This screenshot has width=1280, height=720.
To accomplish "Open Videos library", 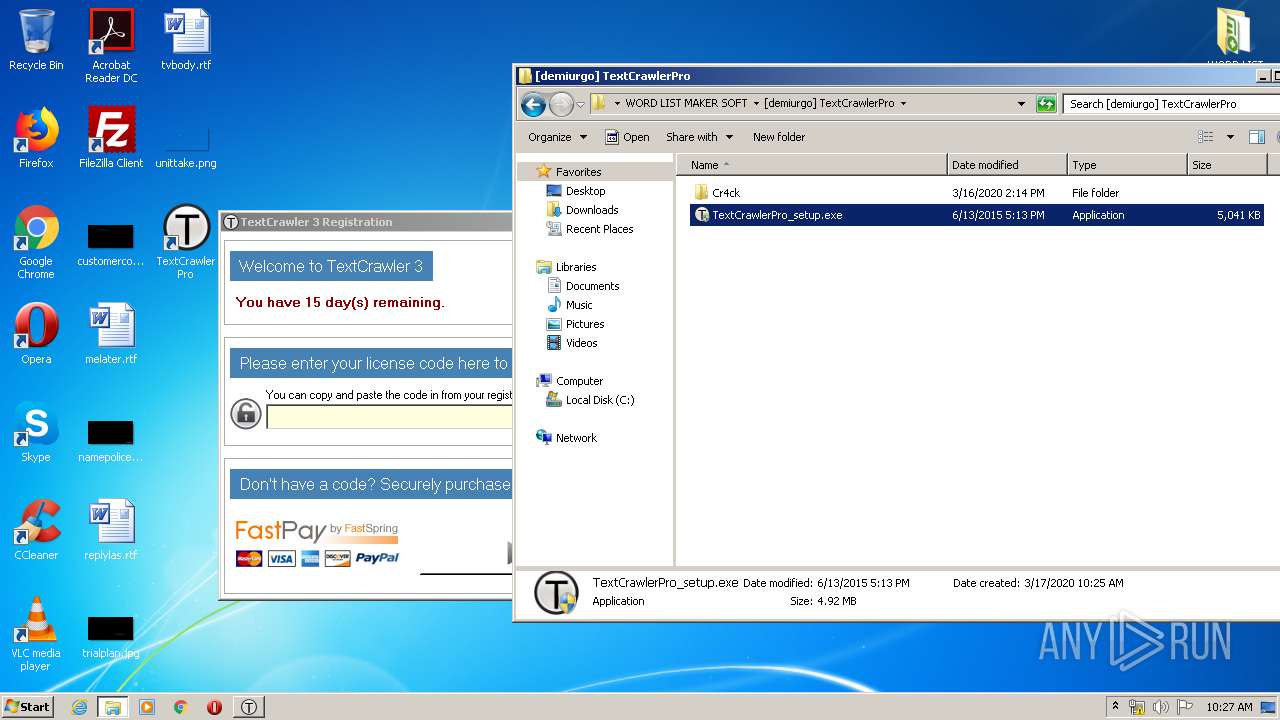I will pyautogui.click(x=581, y=343).
